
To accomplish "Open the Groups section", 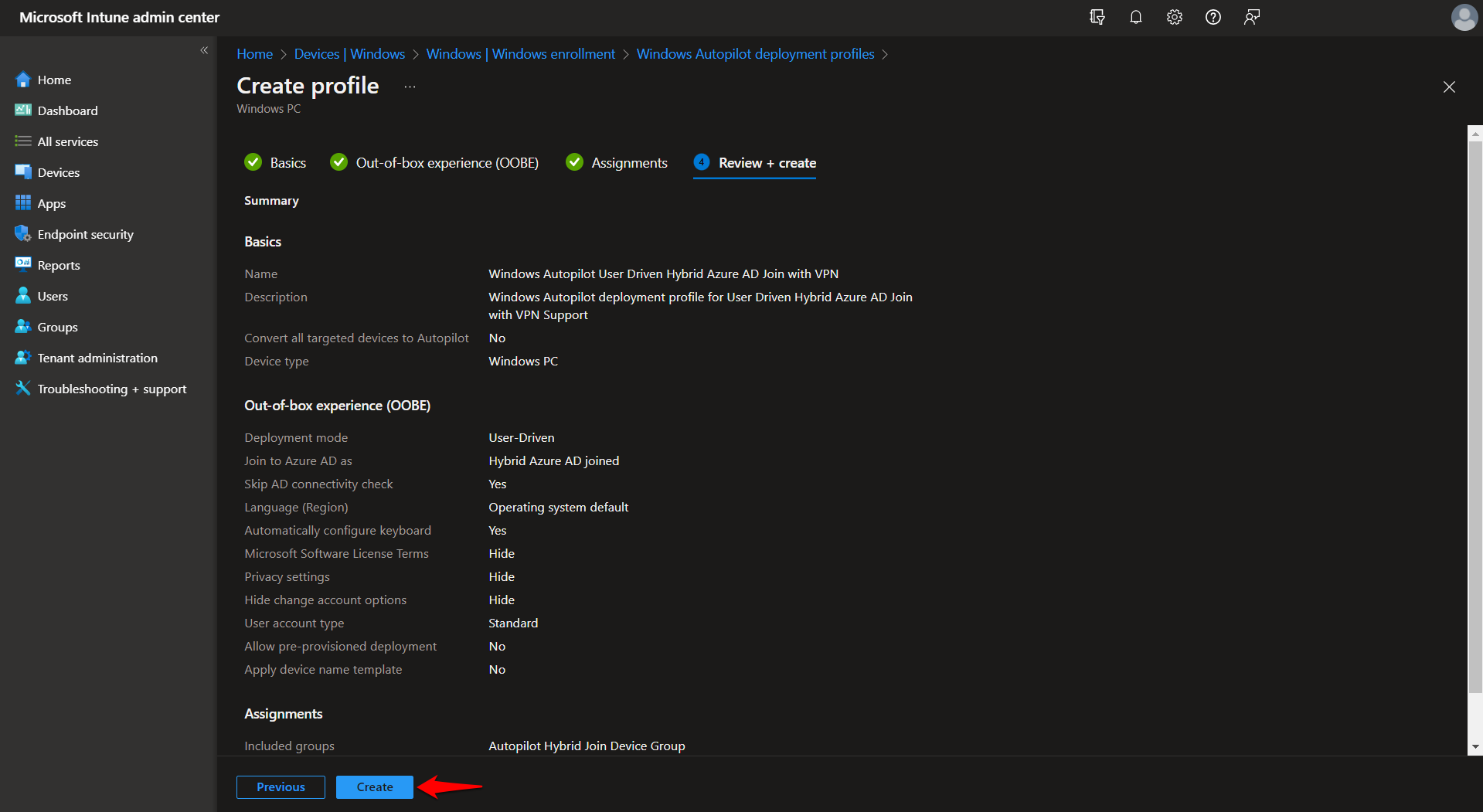I will (56, 327).
